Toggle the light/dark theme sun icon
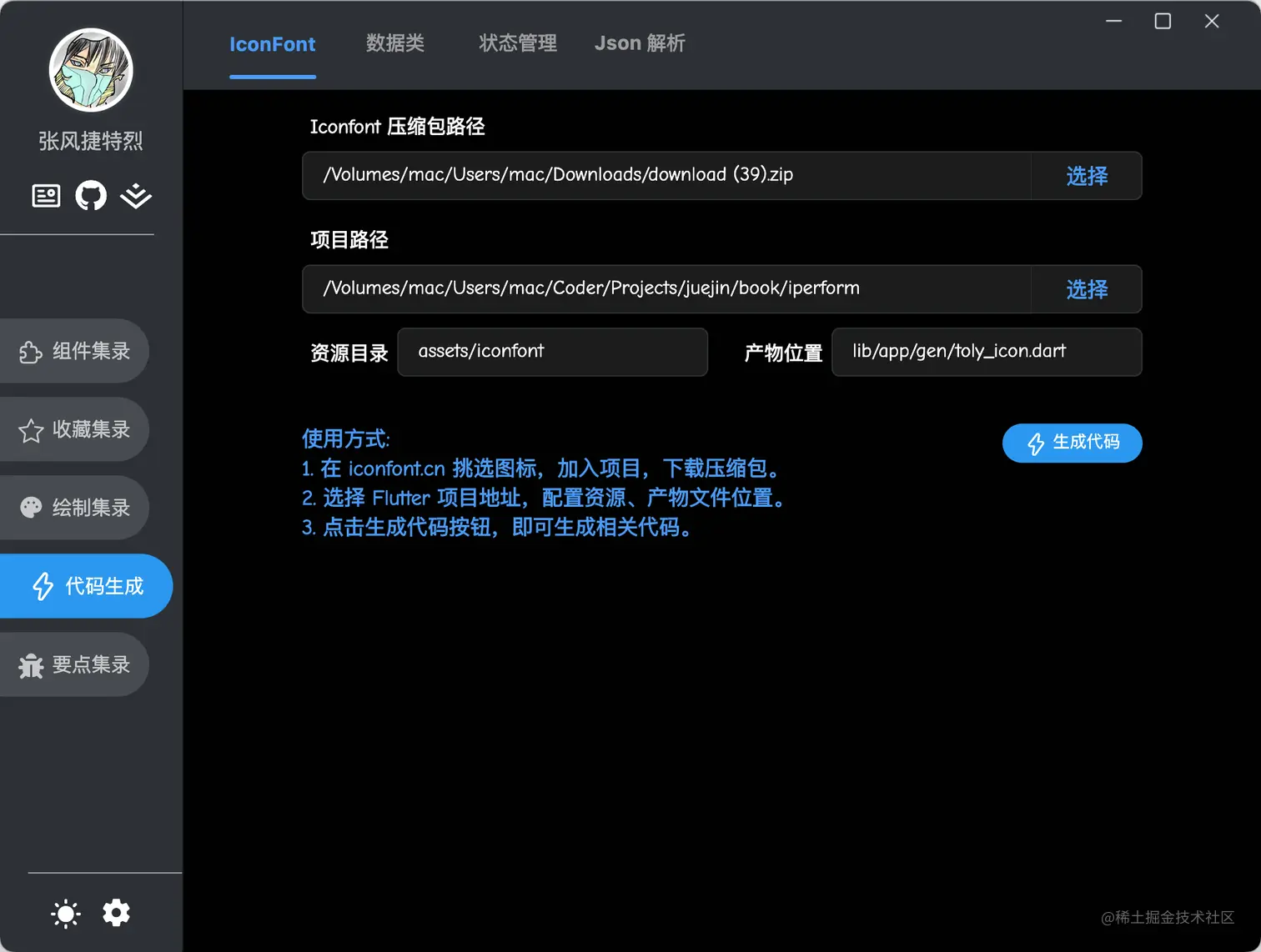1261x952 pixels. 65,913
